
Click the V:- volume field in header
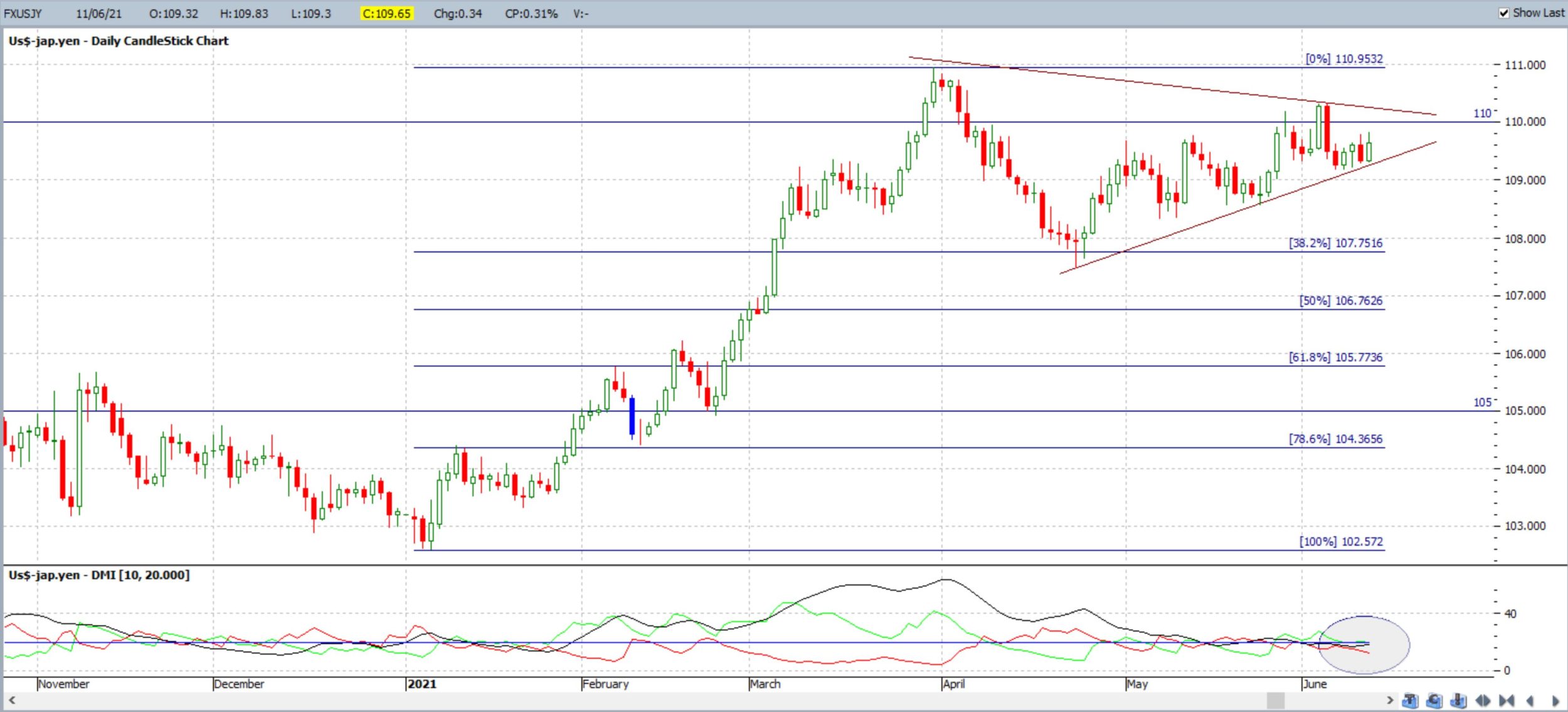[x=581, y=14]
